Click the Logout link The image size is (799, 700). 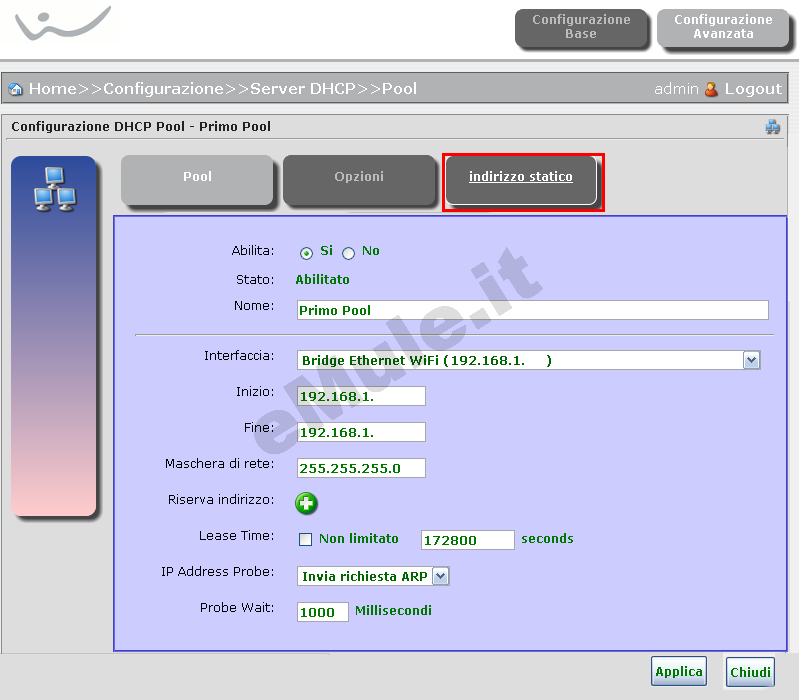[753, 89]
